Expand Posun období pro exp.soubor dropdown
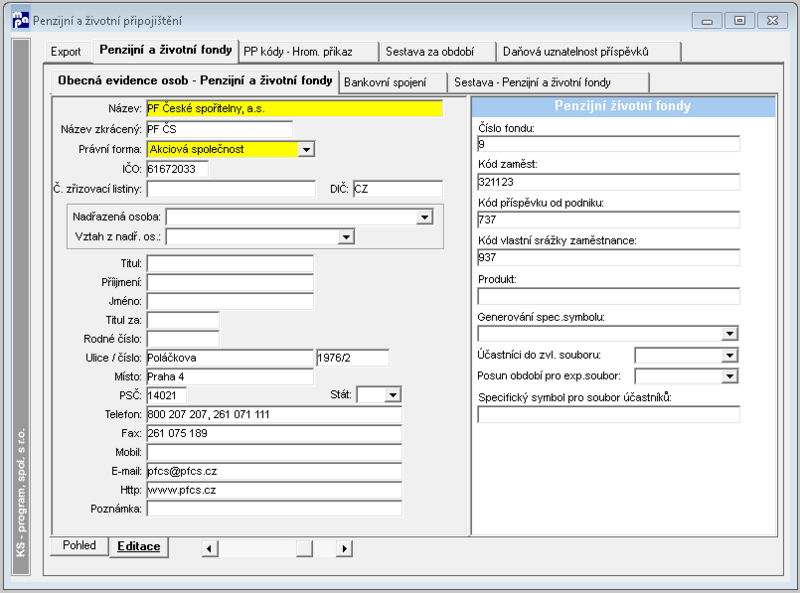This screenshot has height=593, width=800. tap(730, 376)
